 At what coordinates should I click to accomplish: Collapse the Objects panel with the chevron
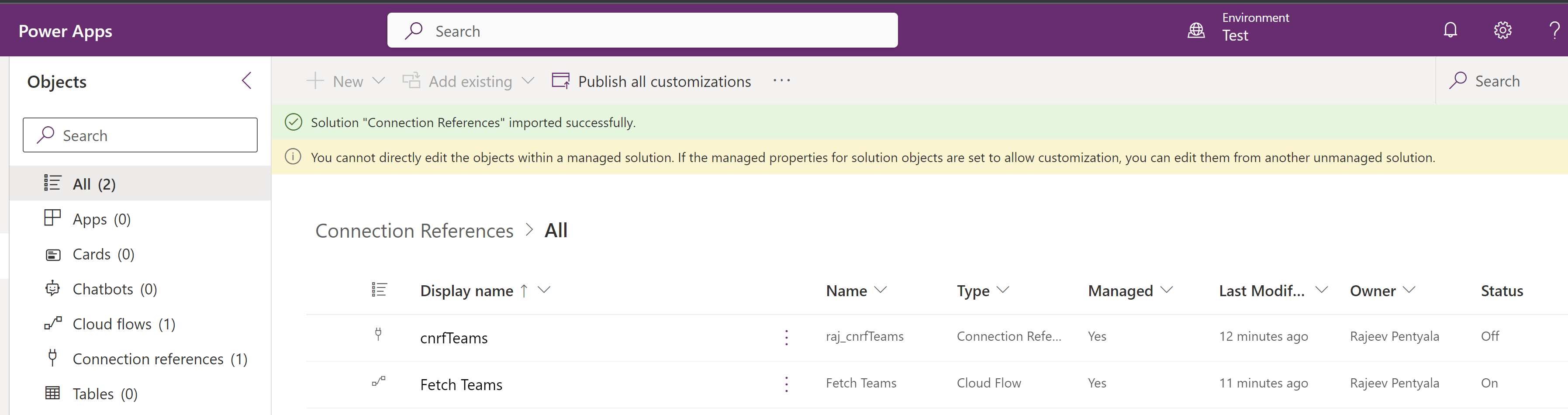[246, 81]
